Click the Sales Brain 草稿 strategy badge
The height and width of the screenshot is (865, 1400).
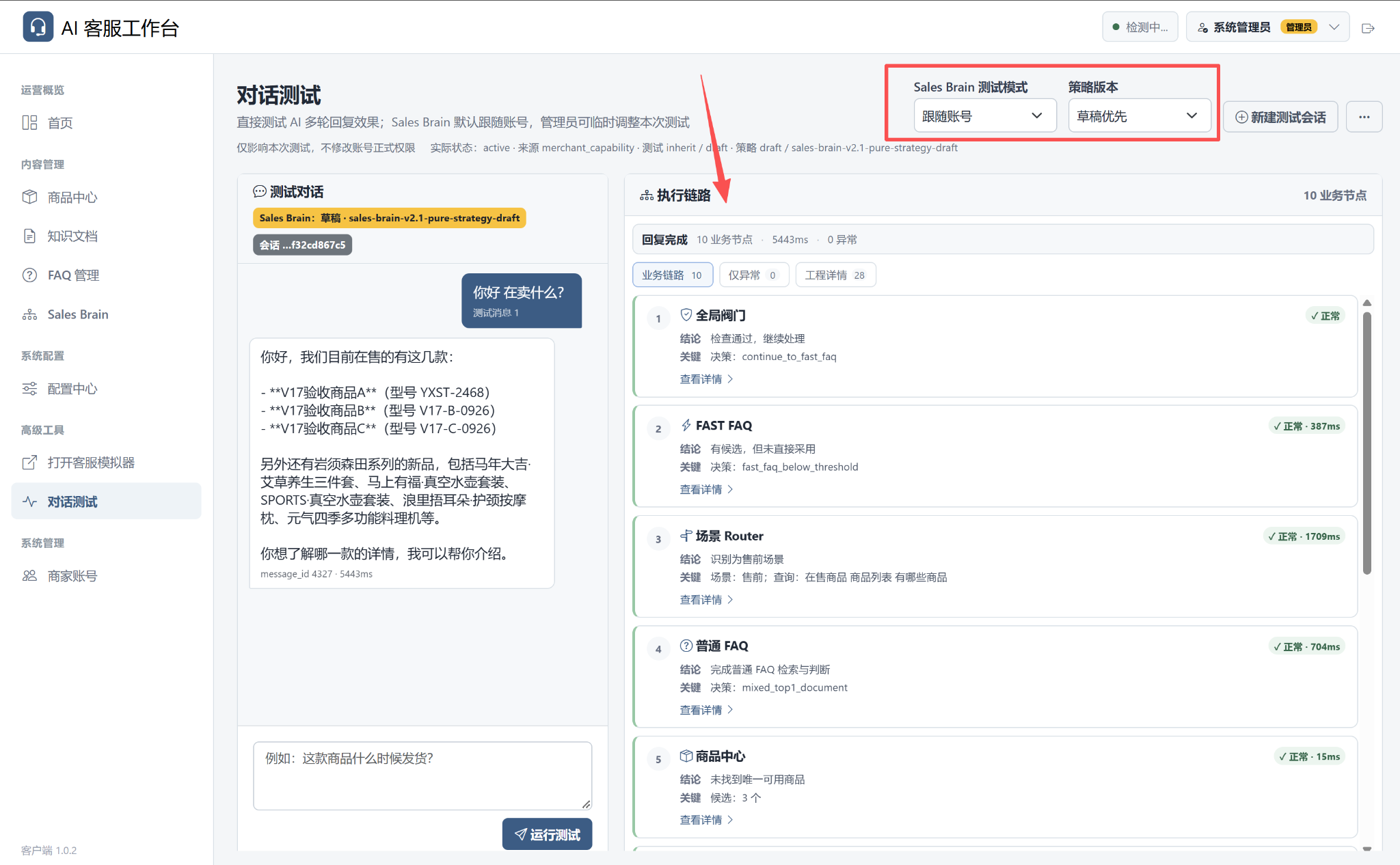tap(389, 218)
